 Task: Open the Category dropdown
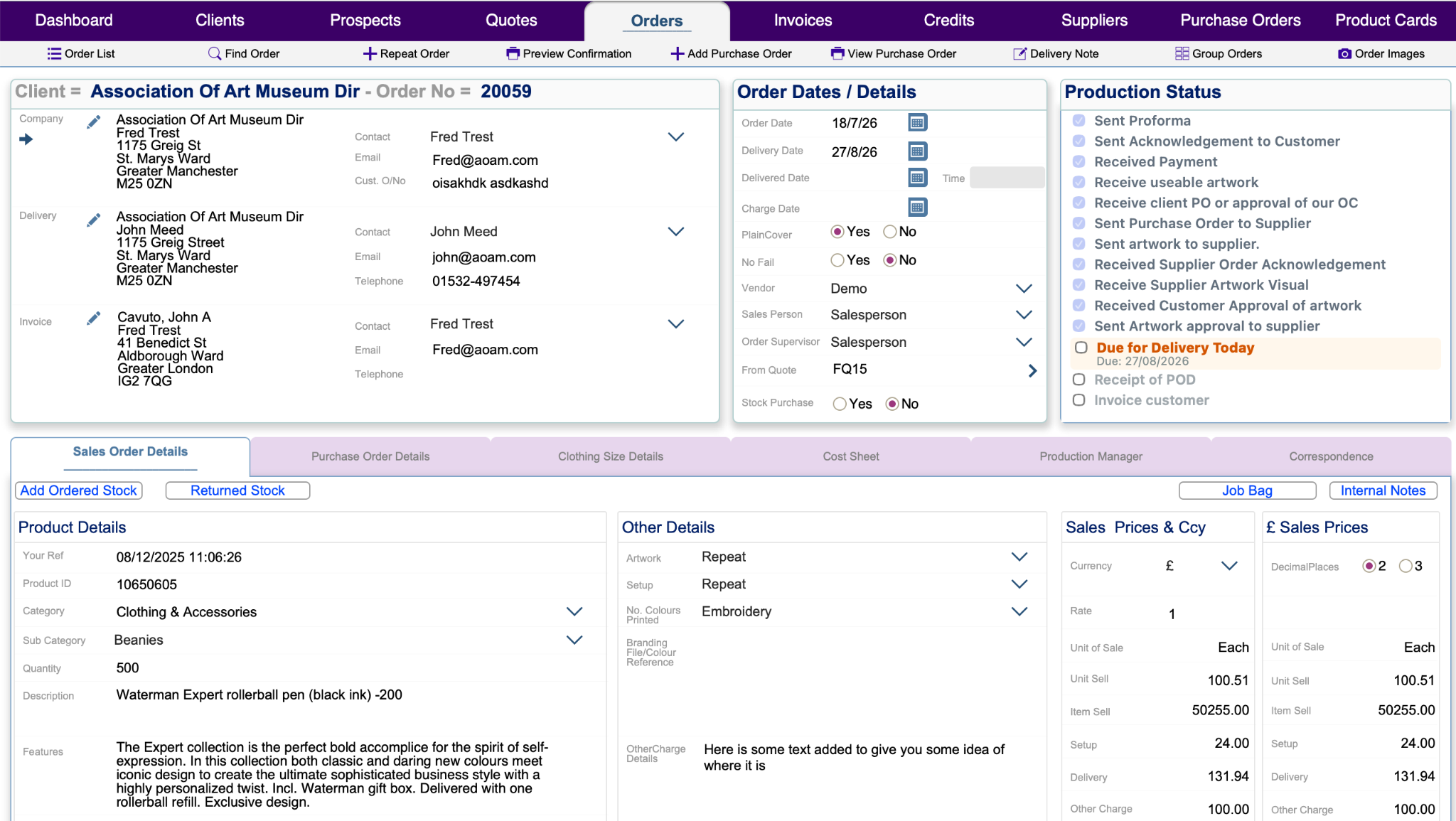[x=574, y=611]
